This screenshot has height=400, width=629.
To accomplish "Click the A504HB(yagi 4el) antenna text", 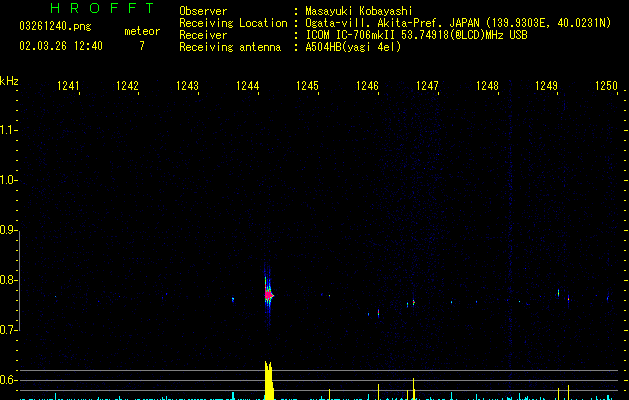I will click(x=353, y=47).
